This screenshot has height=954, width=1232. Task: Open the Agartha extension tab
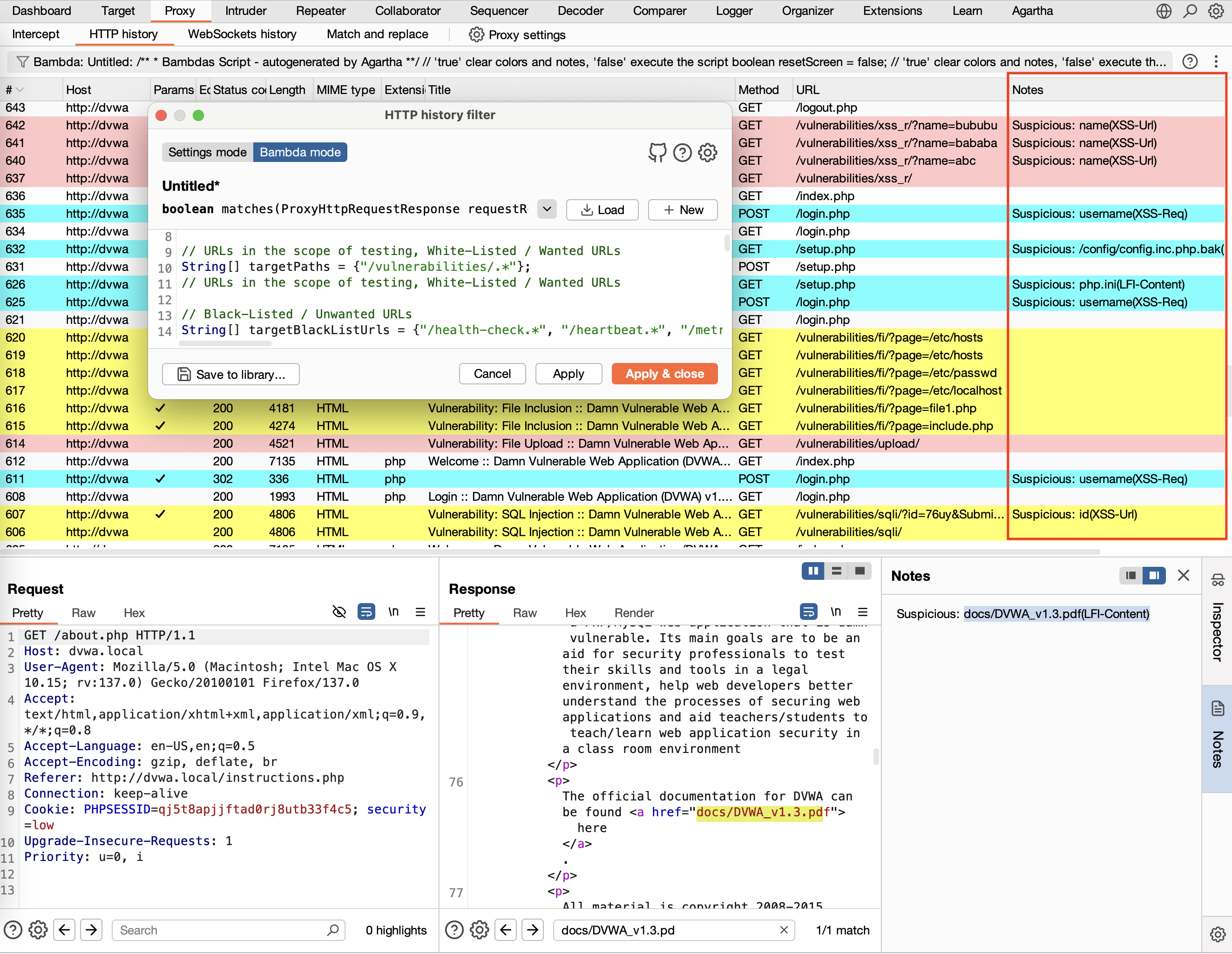(1032, 11)
